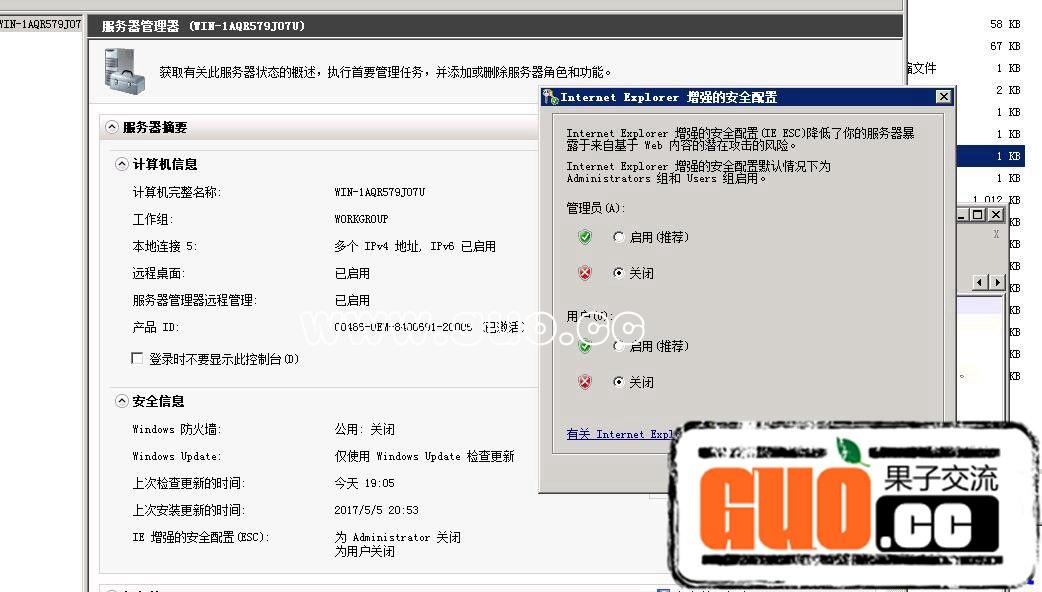Collapse the 服务器摘要 section
This screenshot has height=592, width=1042.
coord(111,128)
